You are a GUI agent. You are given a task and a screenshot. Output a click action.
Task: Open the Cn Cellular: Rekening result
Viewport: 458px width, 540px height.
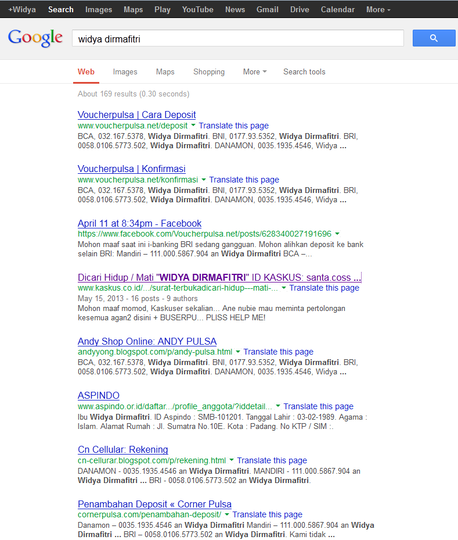point(123,449)
